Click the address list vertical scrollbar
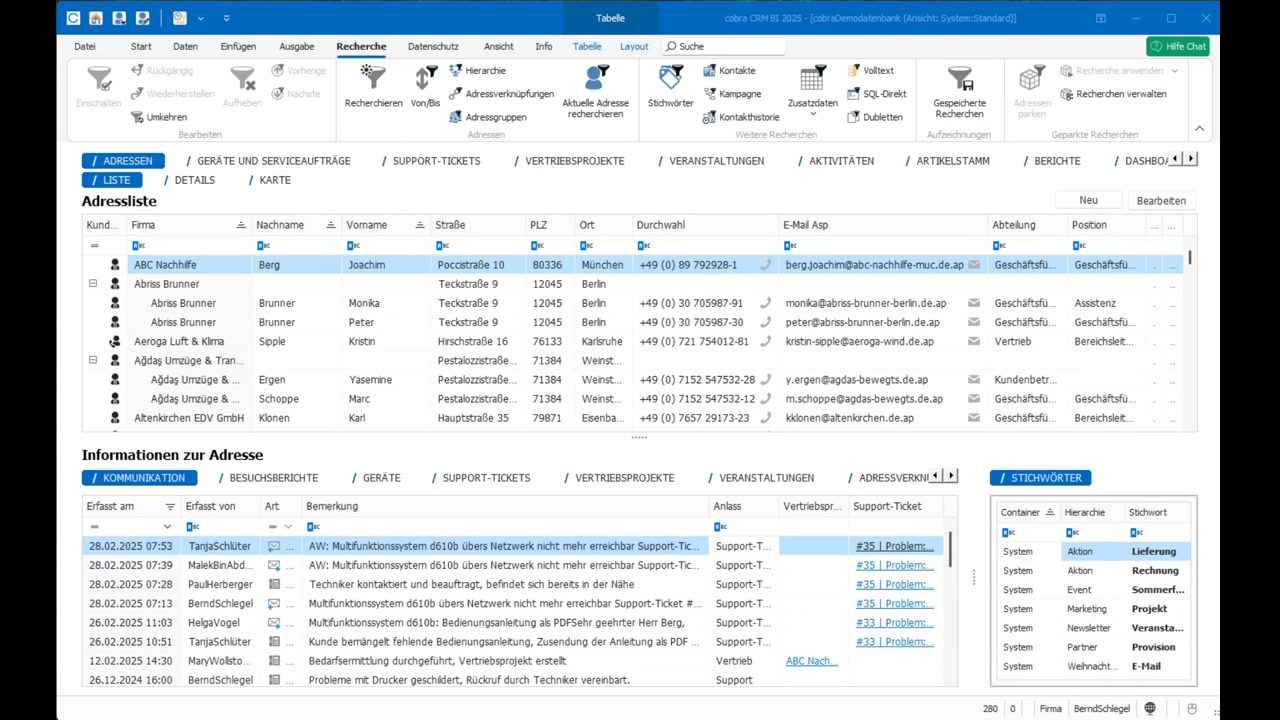Screen dimensions: 1280x720 click(x=1189, y=258)
